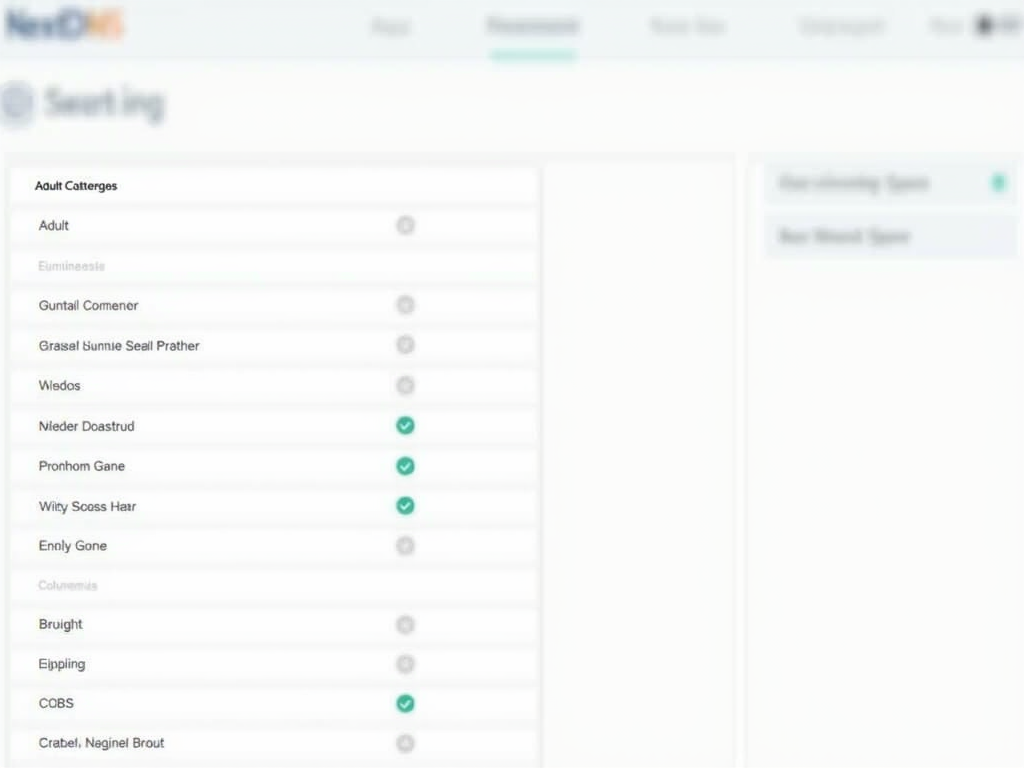
Task: Click the profile icon in top-right corner
Action: click(985, 26)
